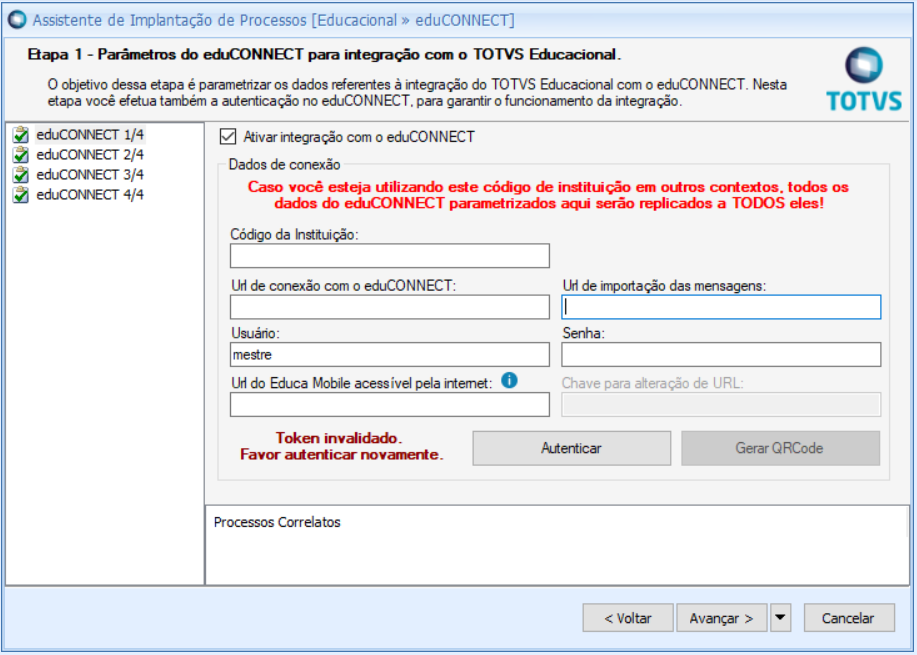Screen dimensions: 917x655
Task: Click the info icon beside Educa Mobile URL
Action: (510, 380)
